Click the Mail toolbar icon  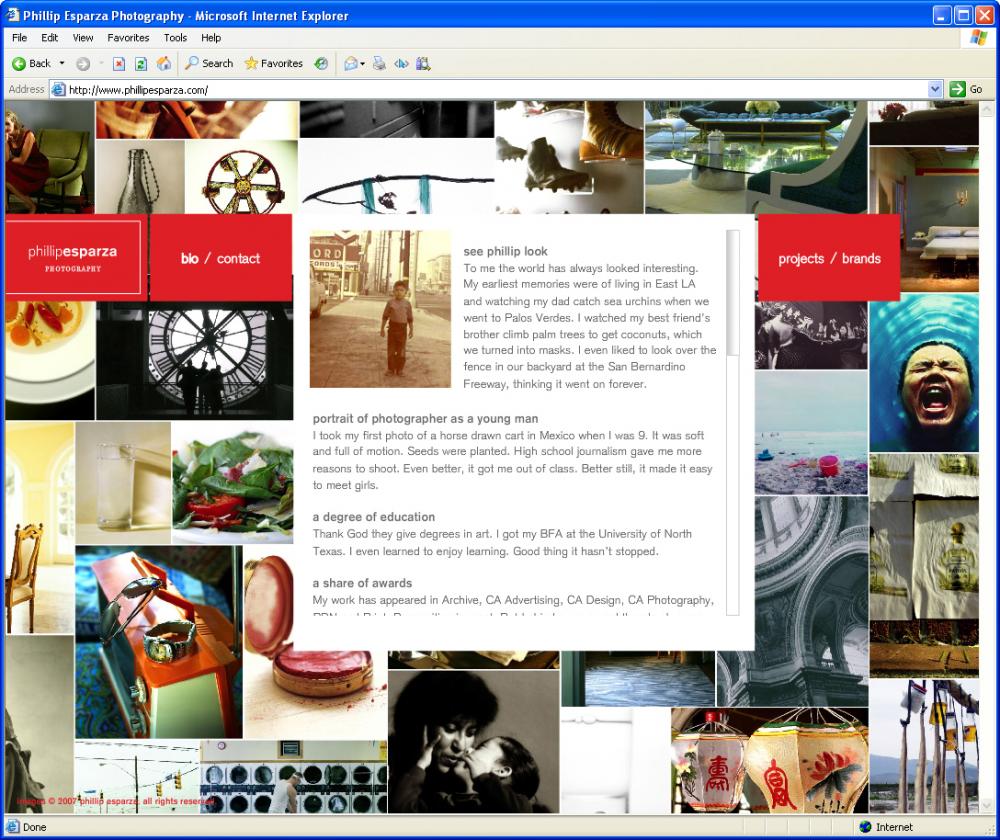[350, 63]
